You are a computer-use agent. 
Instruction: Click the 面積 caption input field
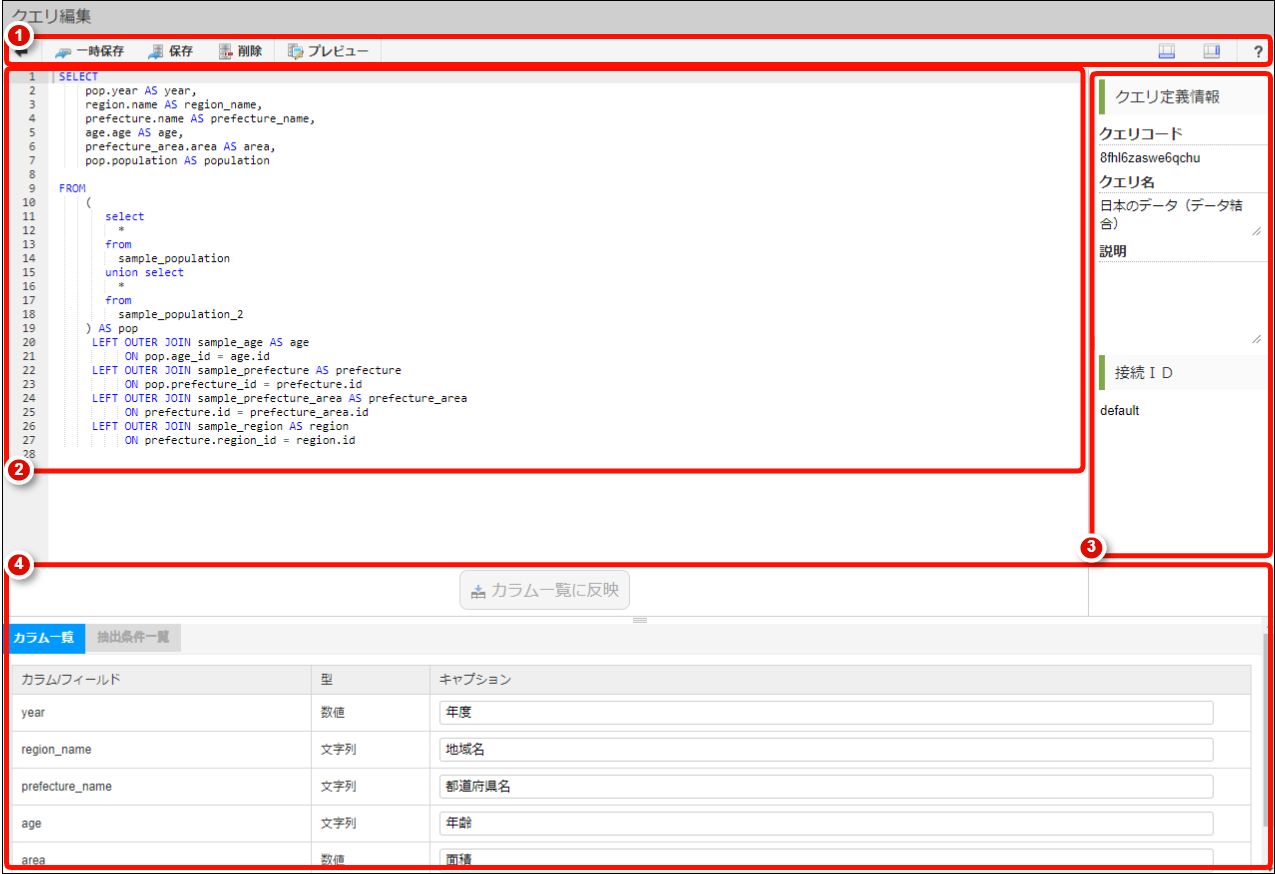(x=826, y=859)
